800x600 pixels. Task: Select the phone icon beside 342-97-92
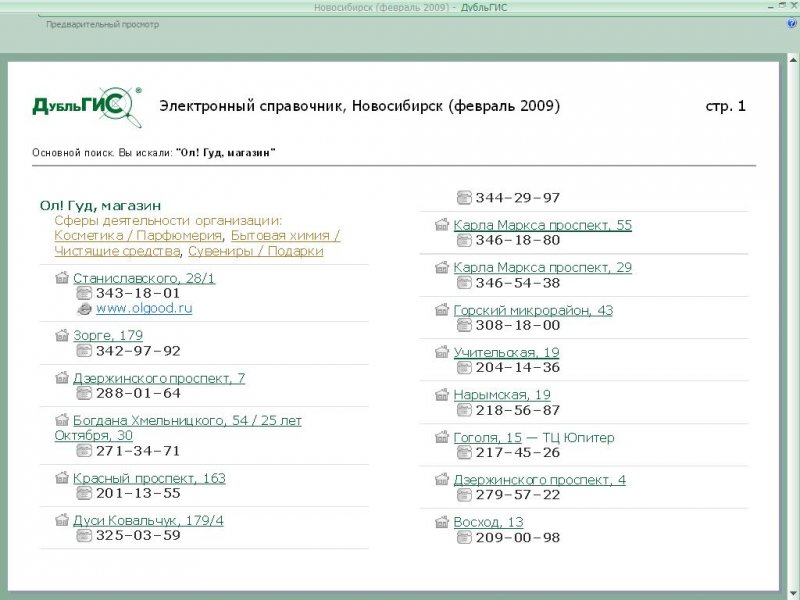(84, 351)
